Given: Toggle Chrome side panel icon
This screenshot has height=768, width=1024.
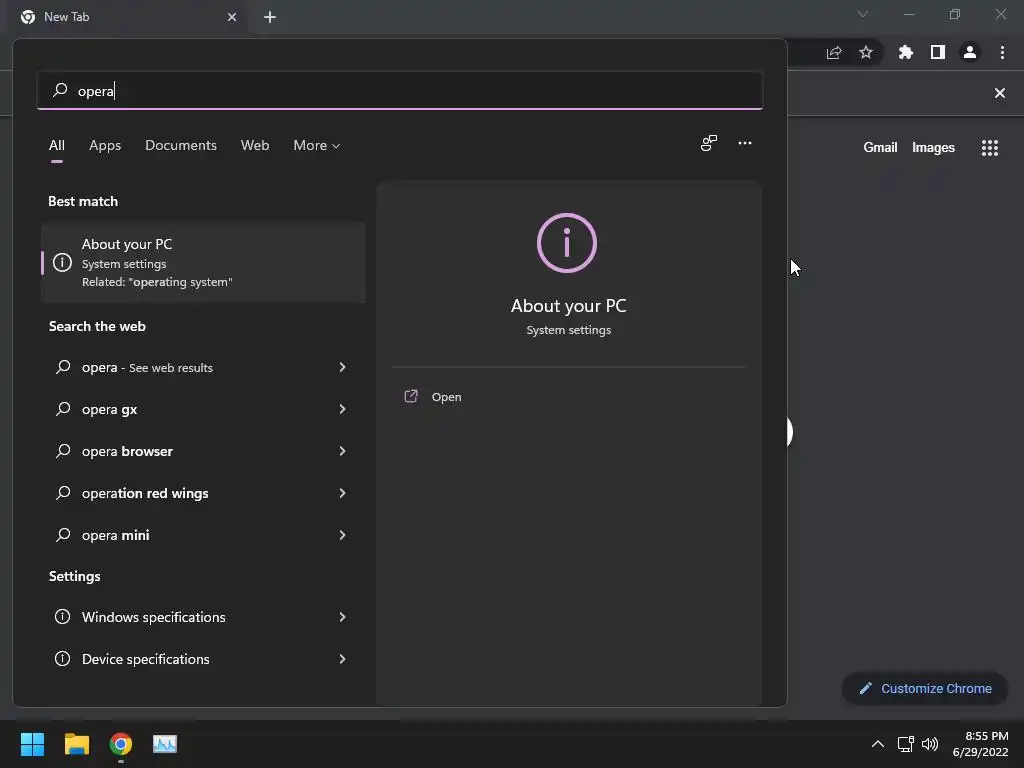Looking at the screenshot, I should tap(937, 52).
